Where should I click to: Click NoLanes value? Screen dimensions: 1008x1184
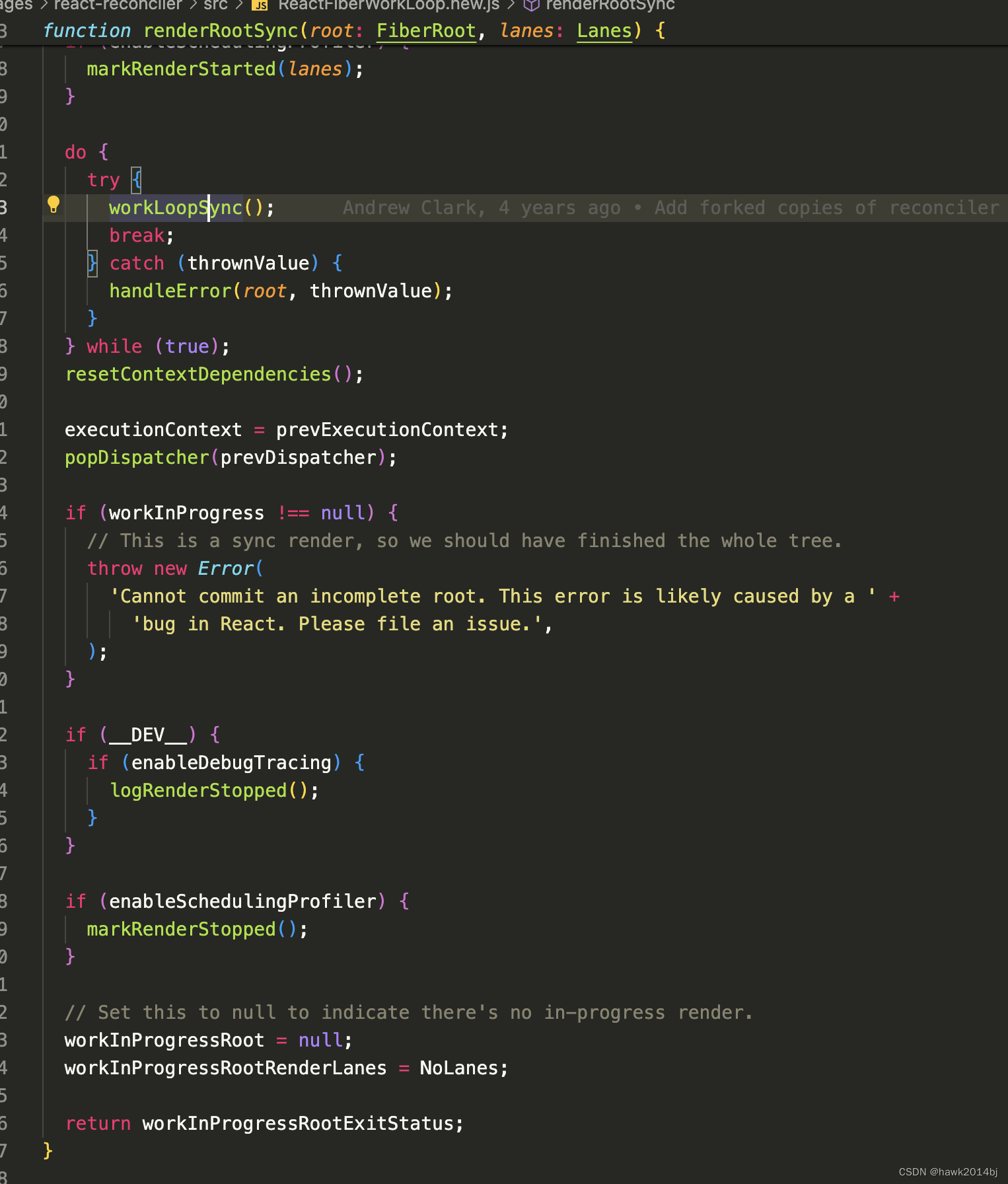pyautogui.click(x=458, y=1068)
